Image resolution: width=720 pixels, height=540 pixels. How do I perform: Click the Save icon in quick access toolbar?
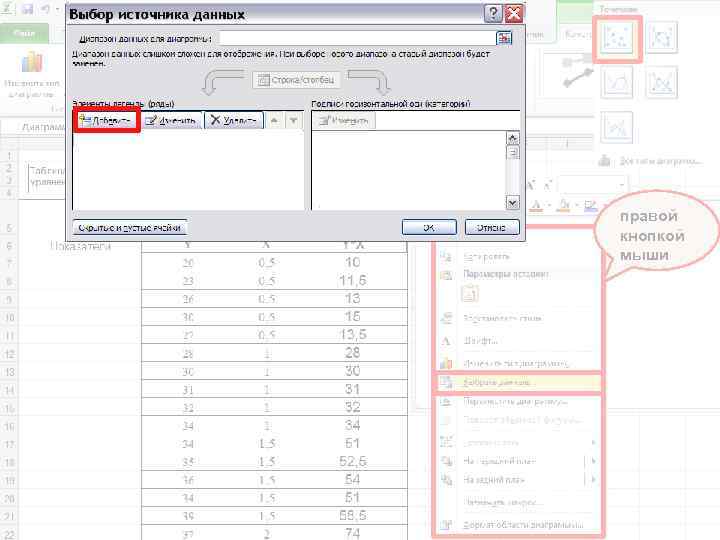point(28,9)
